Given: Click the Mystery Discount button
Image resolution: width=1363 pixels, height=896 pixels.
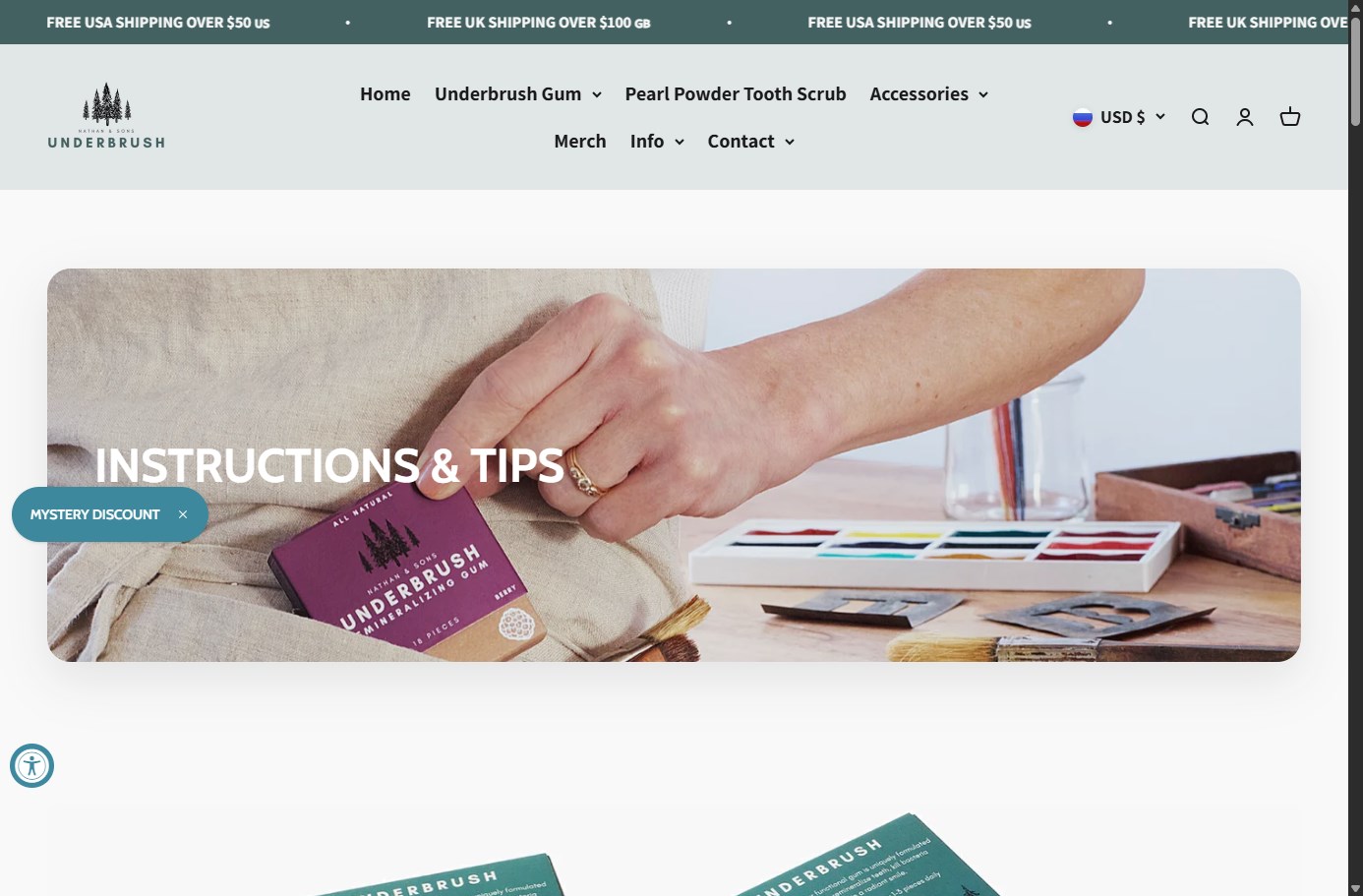Looking at the screenshot, I should [x=94, y=514].
